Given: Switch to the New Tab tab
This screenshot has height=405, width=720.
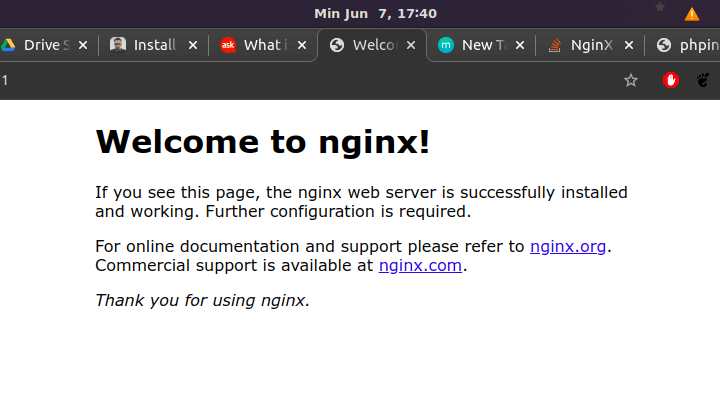Looking at the screenshot, I should click(482, 45).
